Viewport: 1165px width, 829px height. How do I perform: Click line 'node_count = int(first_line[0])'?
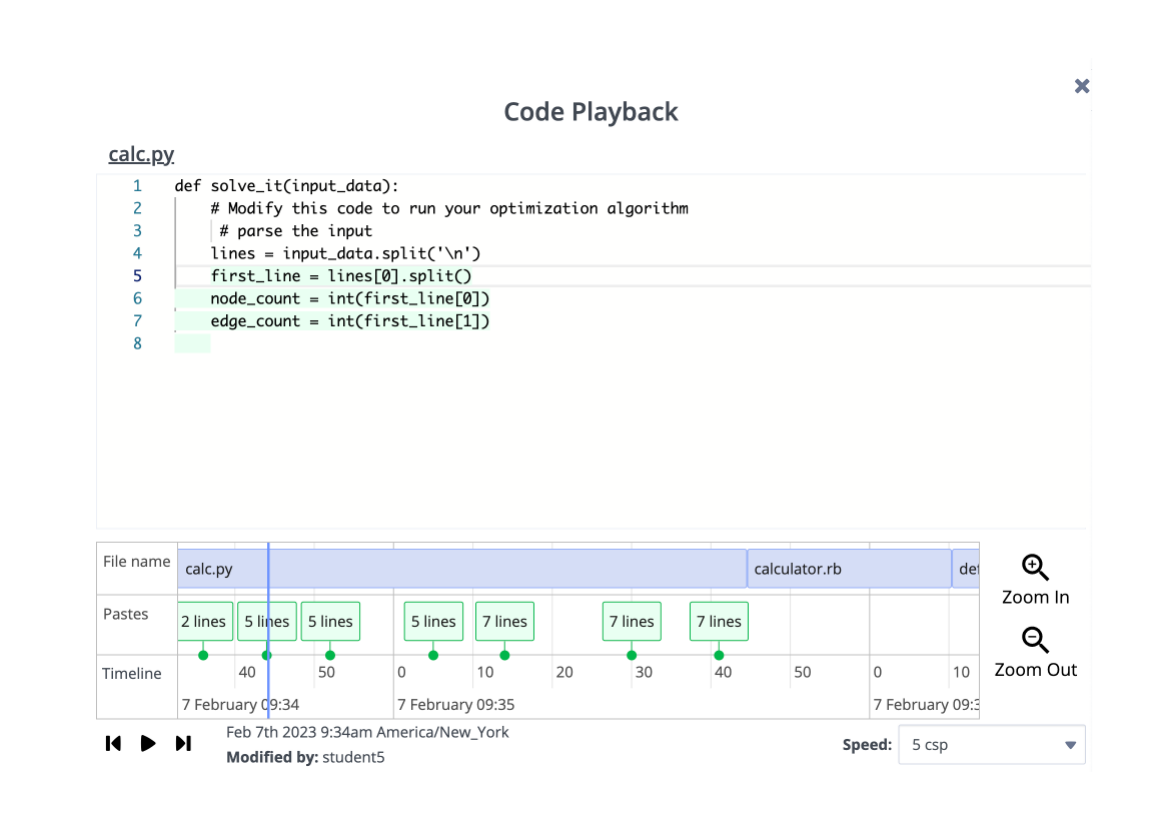[350, 299]
